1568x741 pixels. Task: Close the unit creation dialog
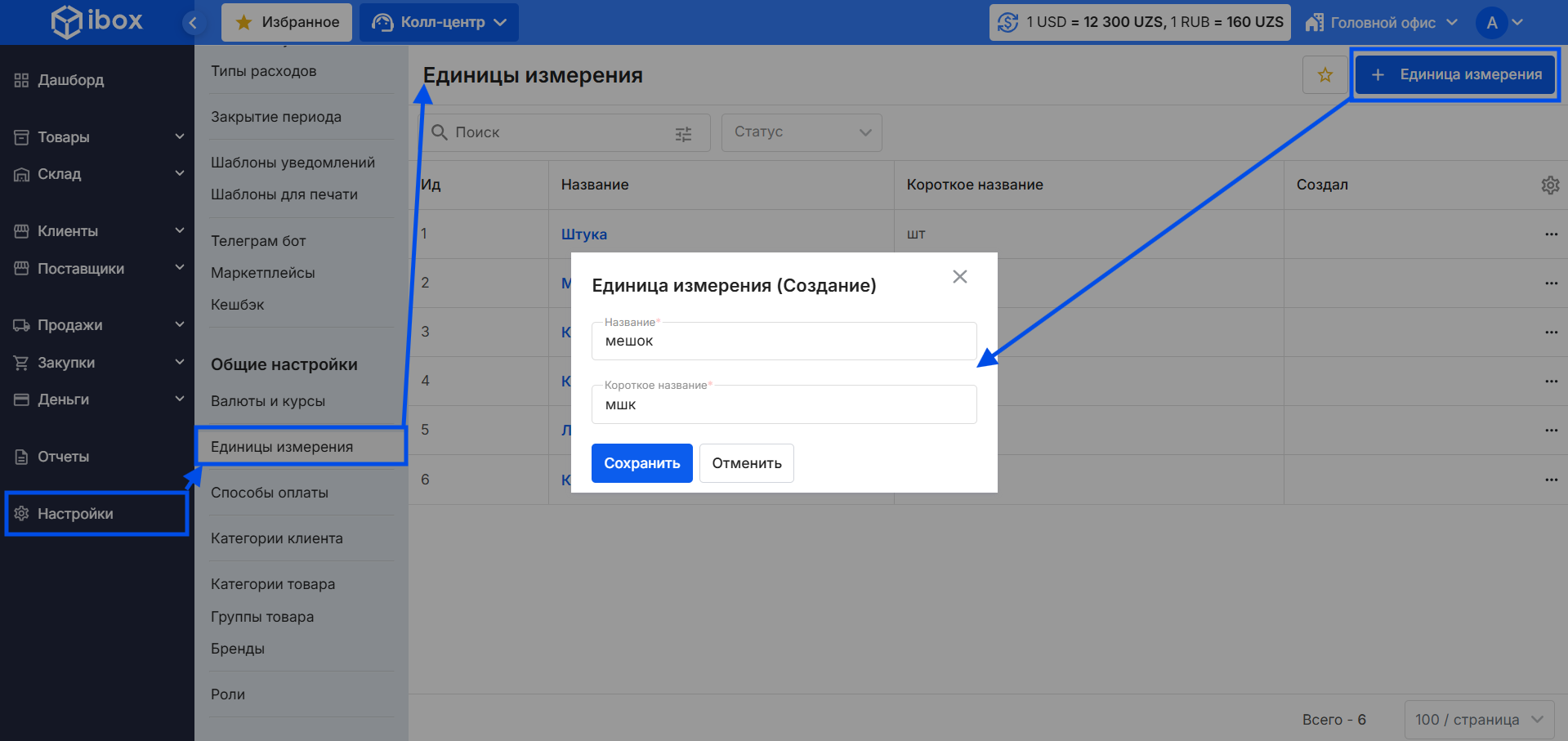pos(959,277)
